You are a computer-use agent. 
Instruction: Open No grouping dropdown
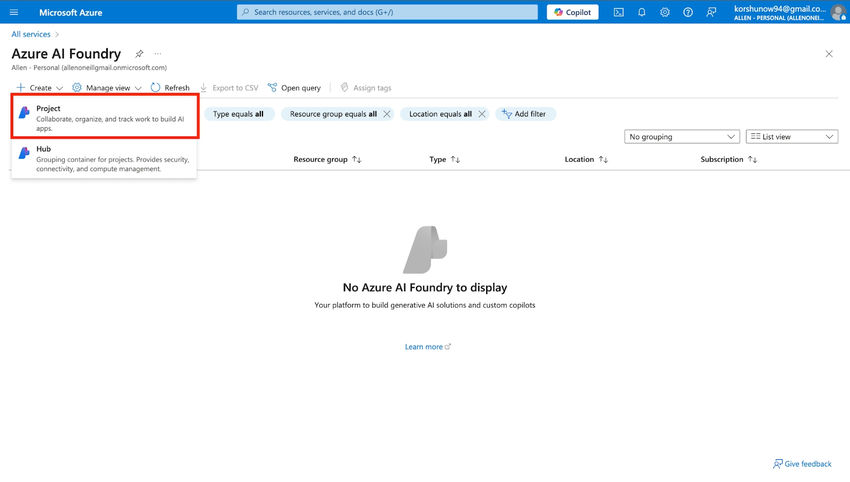pos(681,137)
